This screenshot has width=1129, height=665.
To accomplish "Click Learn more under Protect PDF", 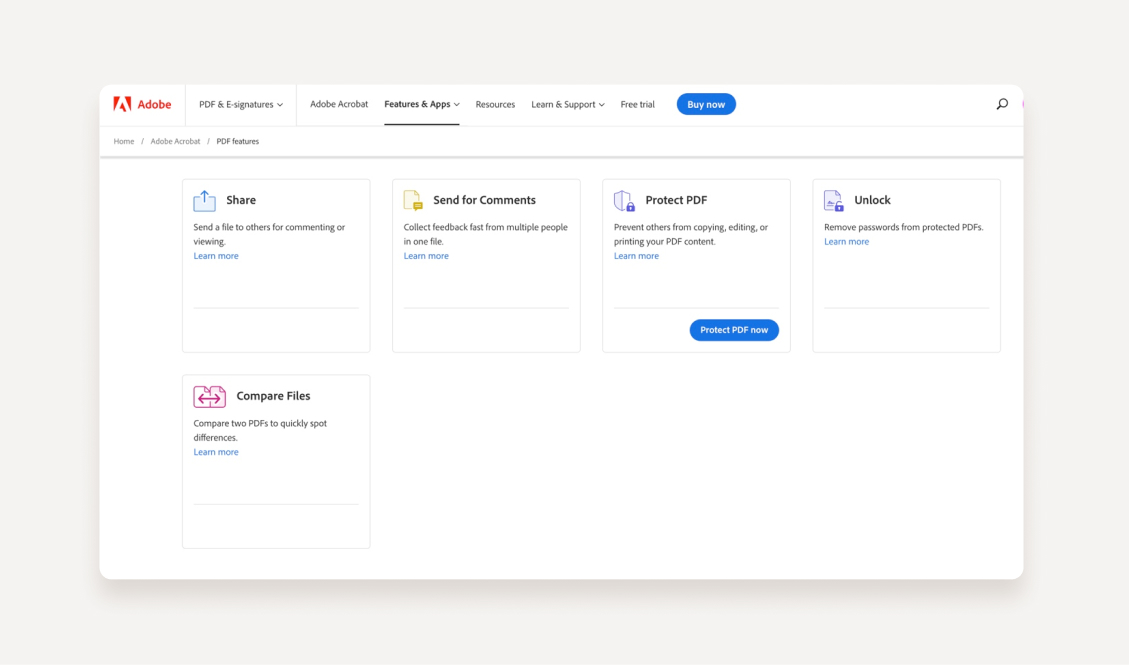I will click(x=637, y=255).
